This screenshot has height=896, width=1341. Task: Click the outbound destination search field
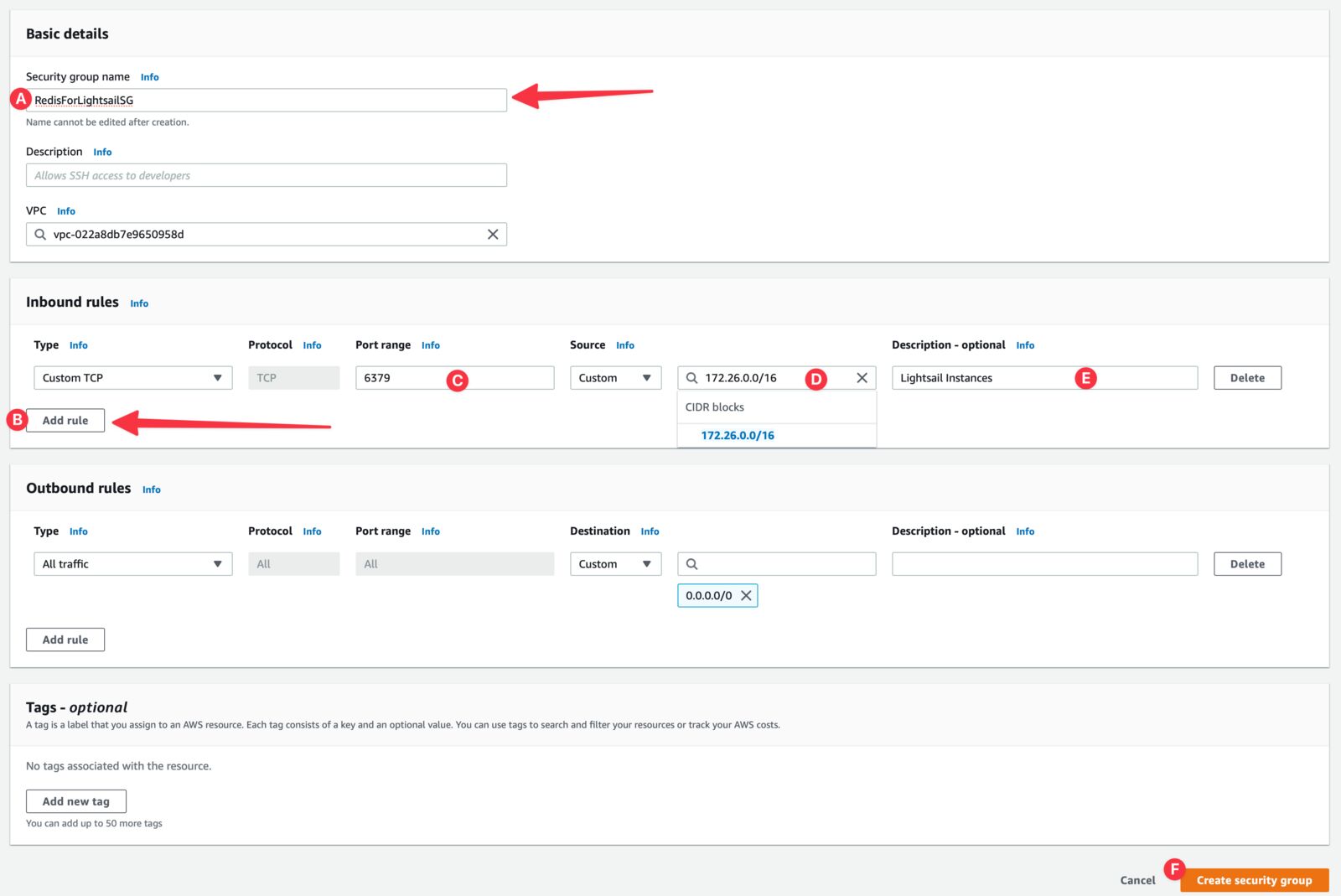tap(776, 564)
